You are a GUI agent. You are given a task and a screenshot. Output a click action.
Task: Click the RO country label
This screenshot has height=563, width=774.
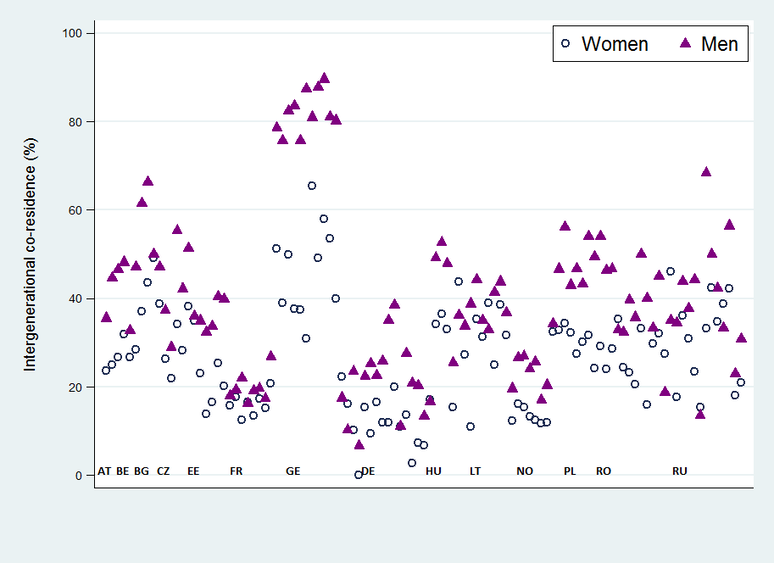(603, 471)
